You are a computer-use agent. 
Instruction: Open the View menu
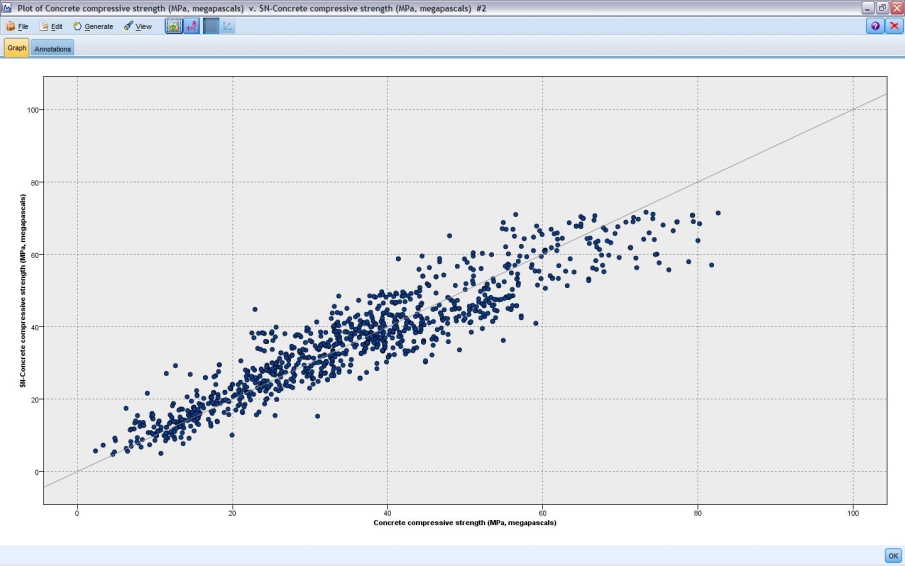(137, 27)
